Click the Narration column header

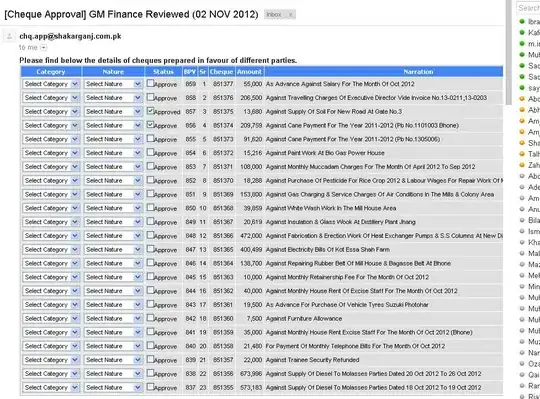point(418,72)
